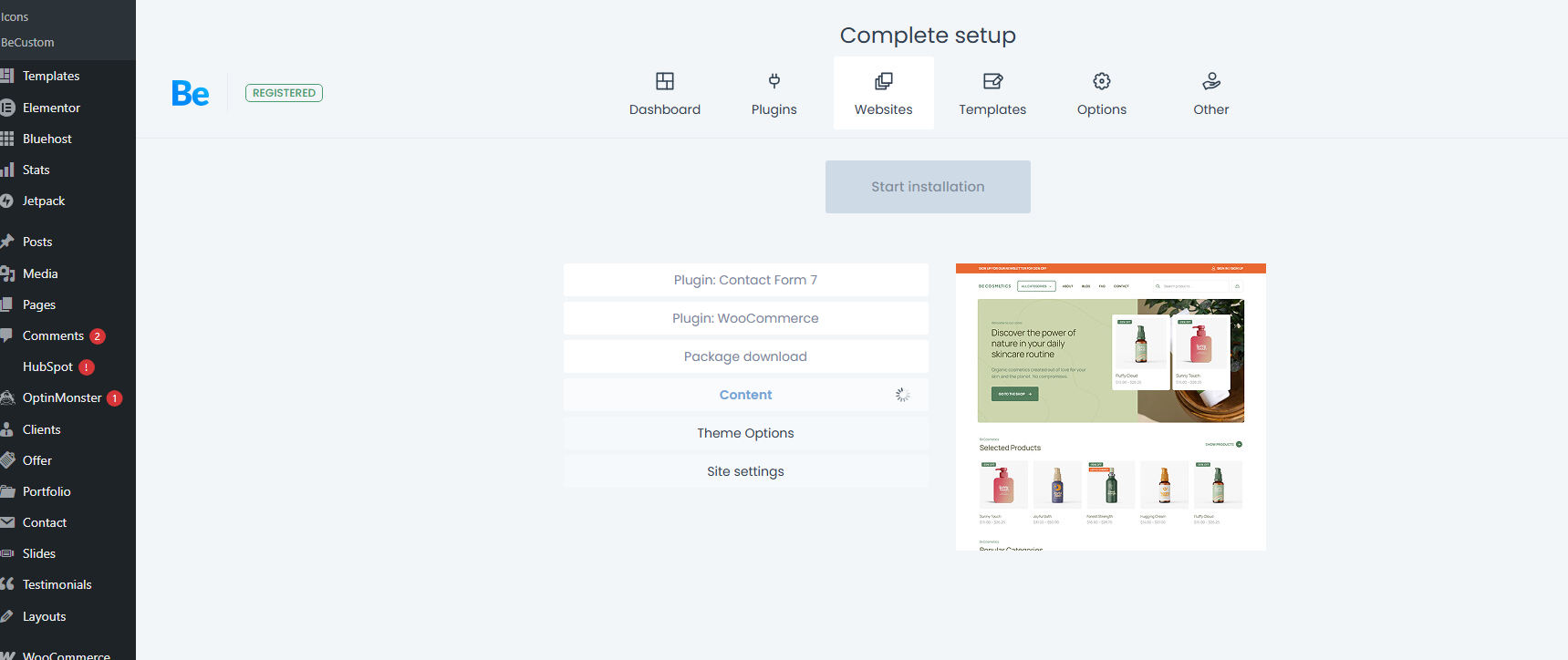
Task: Click the Templates edit icon
Action: tap(992, 81)
